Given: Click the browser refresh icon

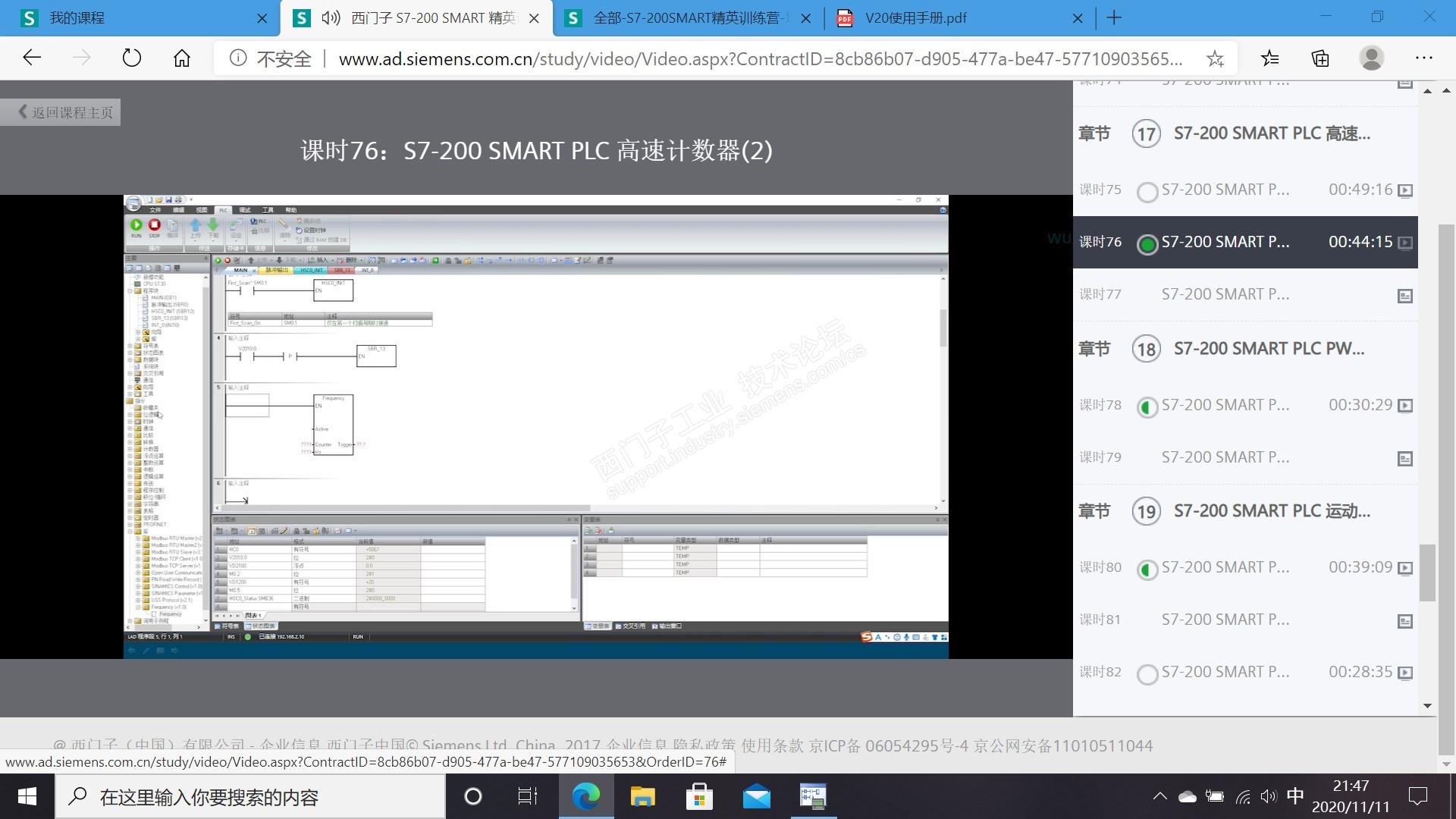Looking at the screenshot, I should (x=131, y=58).
